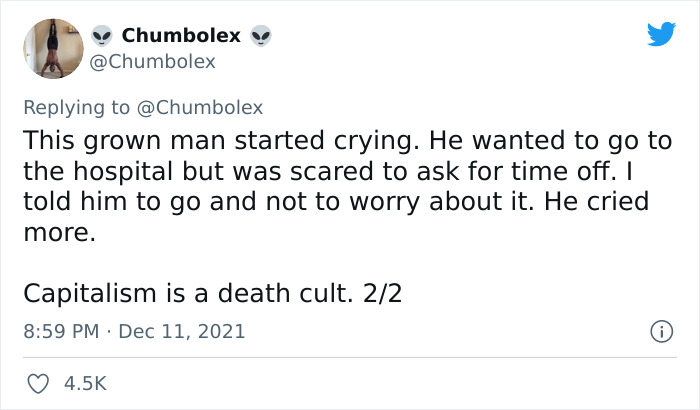Open the tweet info circle icon
The height and width of the screenshot is (410, 700).
click(x=660, y=330)
